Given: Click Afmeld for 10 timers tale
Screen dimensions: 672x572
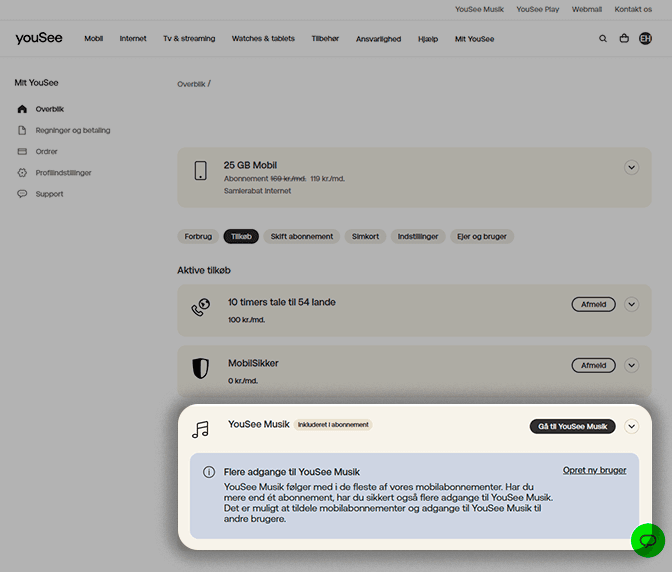Looking at the screenshot, I should point(593,305).
